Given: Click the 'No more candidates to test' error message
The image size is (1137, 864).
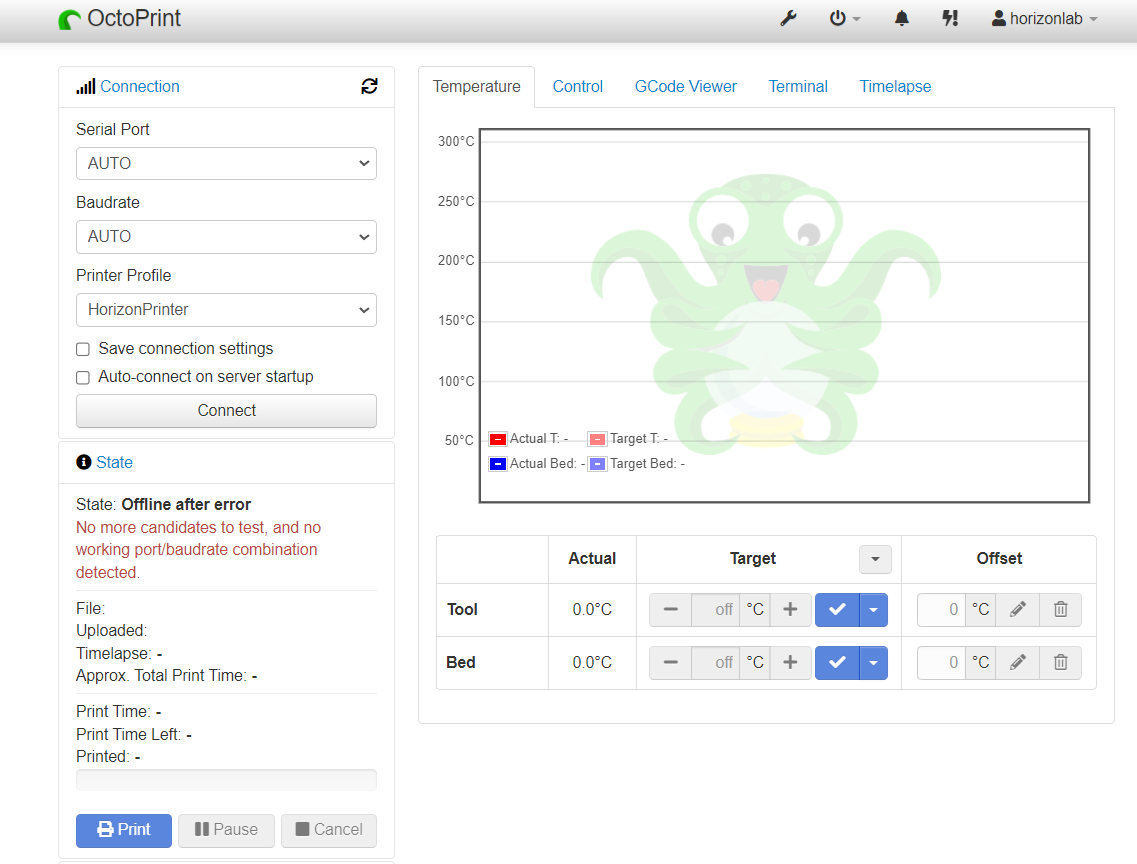Looking at the screenshot, I should point(198,549).
